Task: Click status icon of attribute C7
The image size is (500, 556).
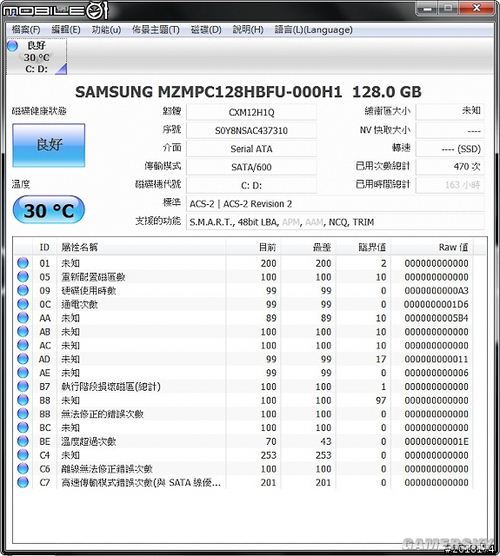Action: 23,482
